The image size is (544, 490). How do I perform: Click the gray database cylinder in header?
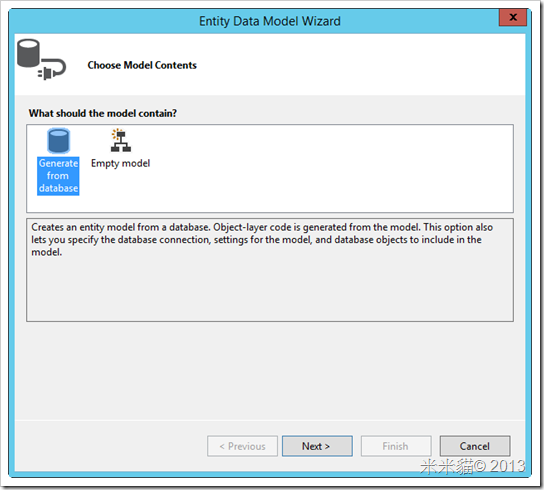(x=28, y=53)
